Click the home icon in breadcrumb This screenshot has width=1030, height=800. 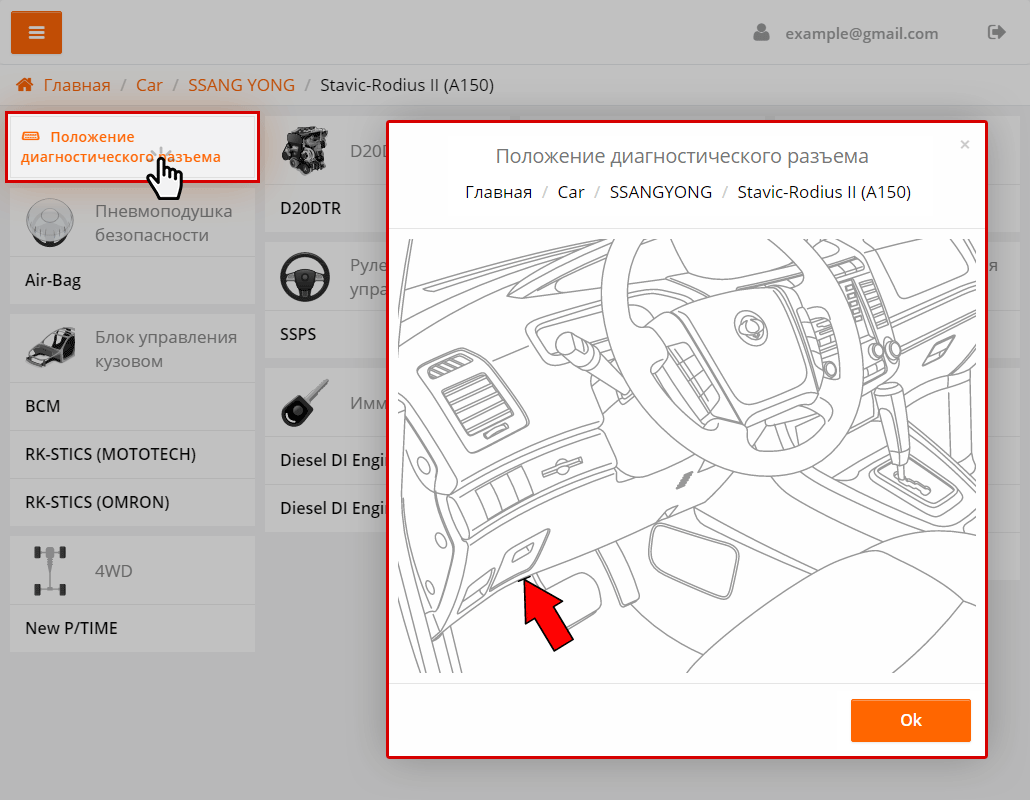[25, 85]
